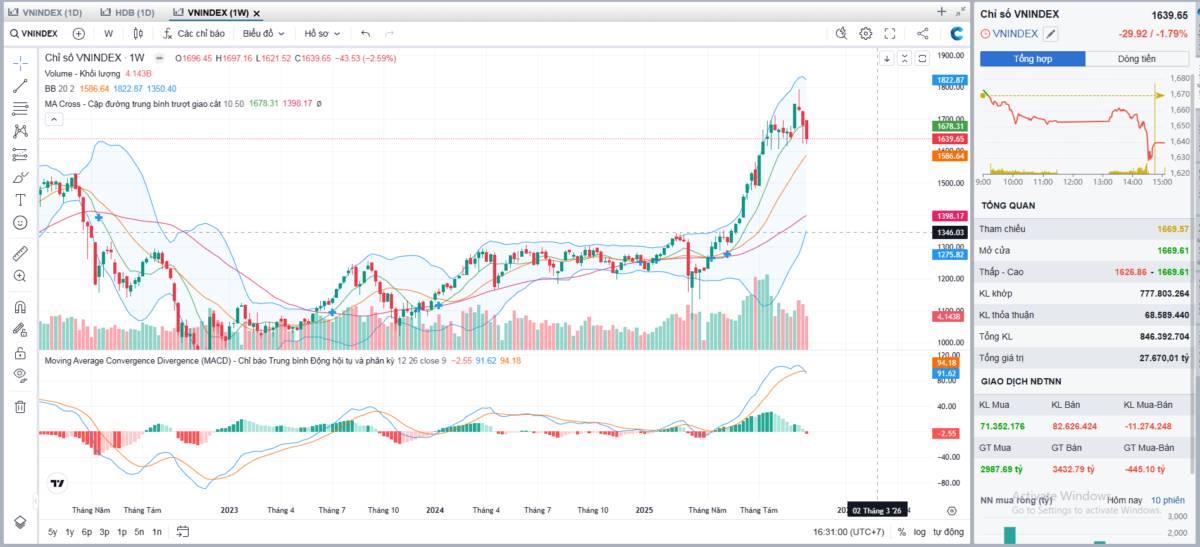Remove drawings using trash icon
This screenshot has width=1200, height=547.
click(20, 406)
